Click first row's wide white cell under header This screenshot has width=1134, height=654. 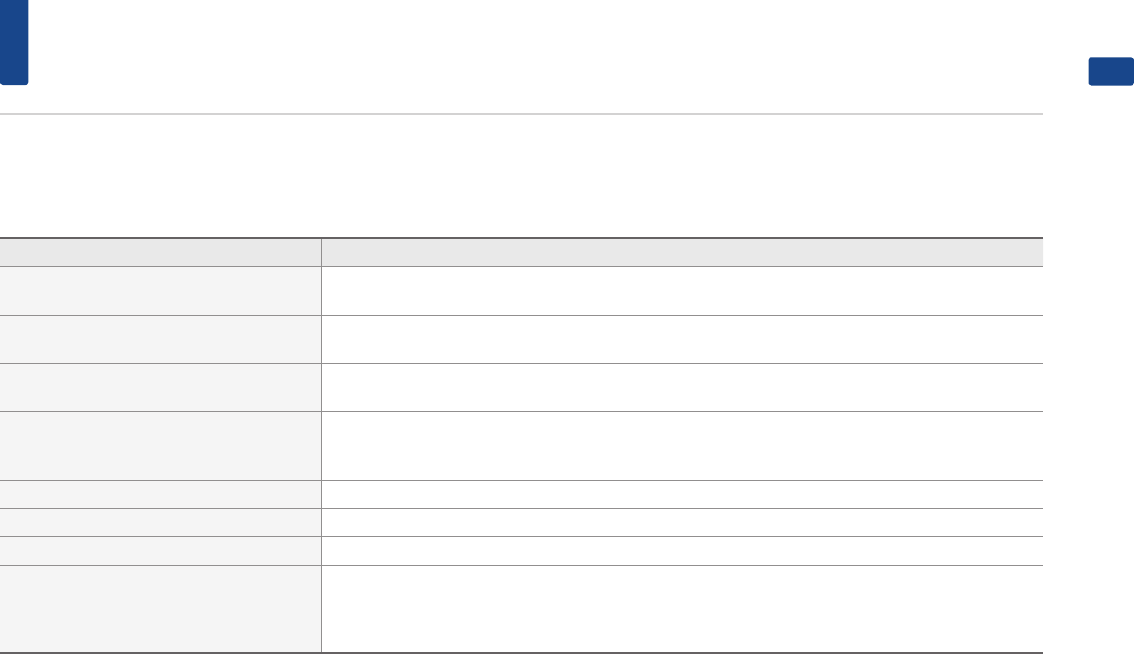682,291
